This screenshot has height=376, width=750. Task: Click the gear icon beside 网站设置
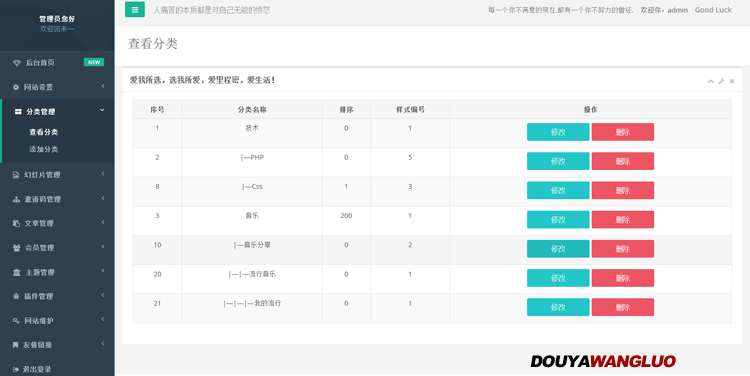pyautogui.click(x=16, y=87)
